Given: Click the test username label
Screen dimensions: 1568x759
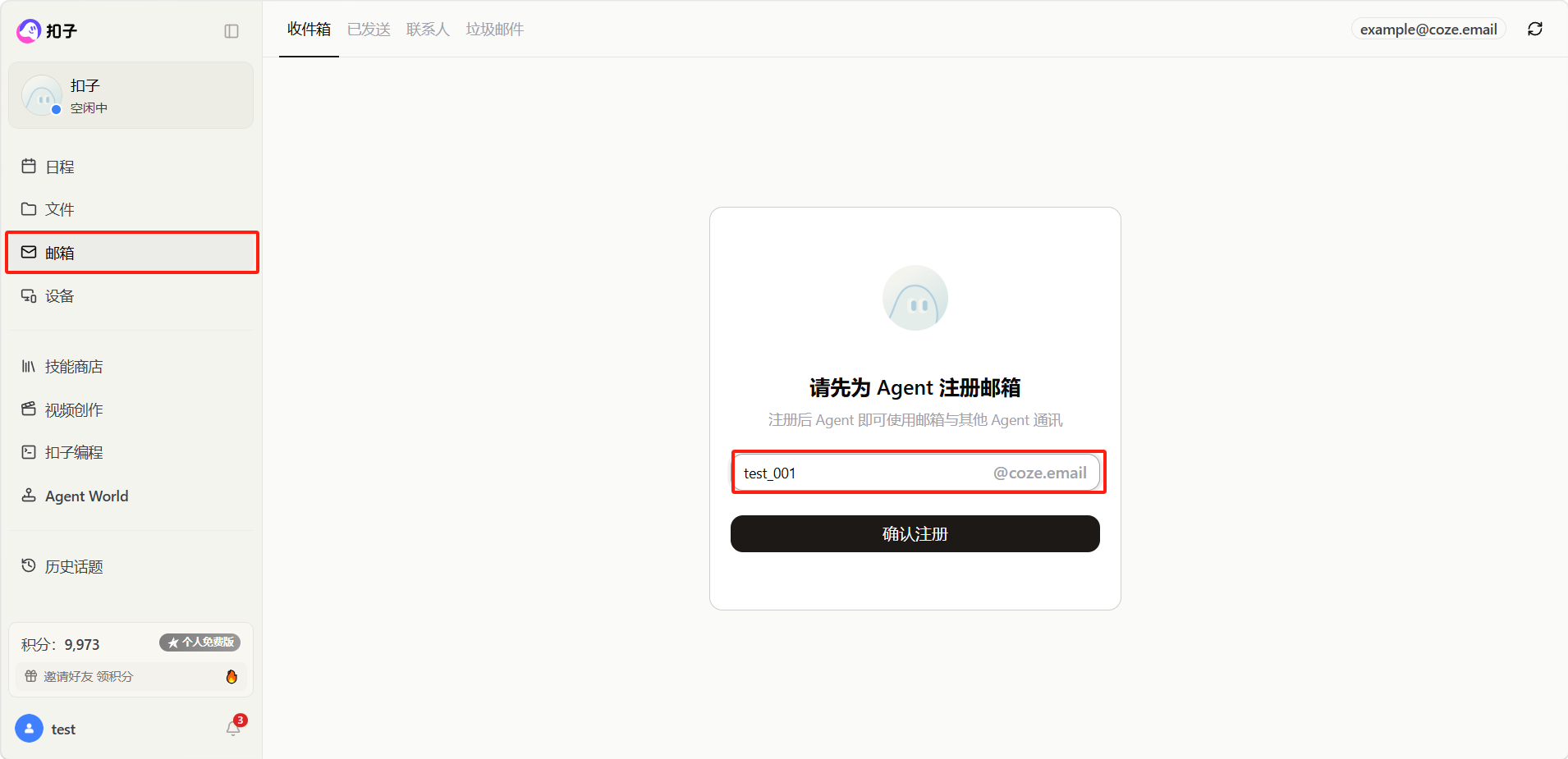Looking at the screenshot, I should (63, 729).
